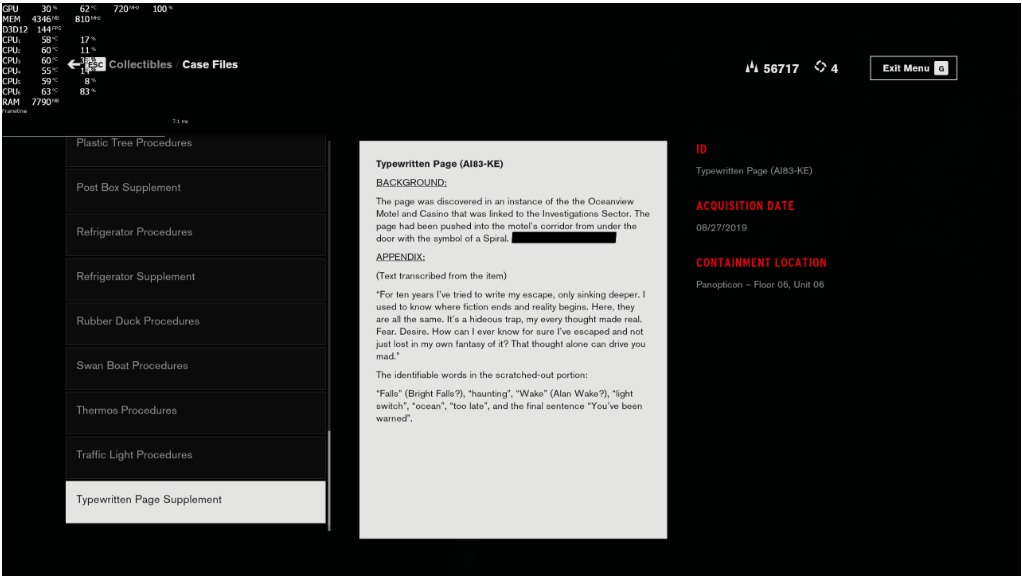The height and width of the screenshot is (577, 1022).
Task: Select Traffic Light Procedures entry
Action: point(196,455)
